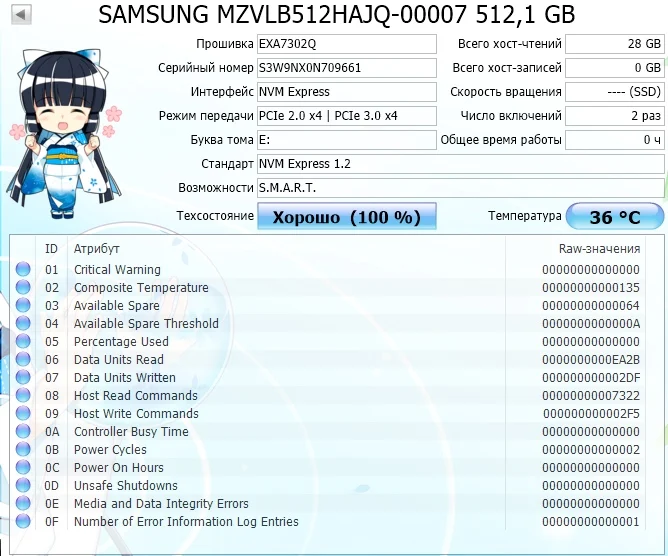Click the total host reads value 28 GB
668x556 pixels.
point(615,44)
